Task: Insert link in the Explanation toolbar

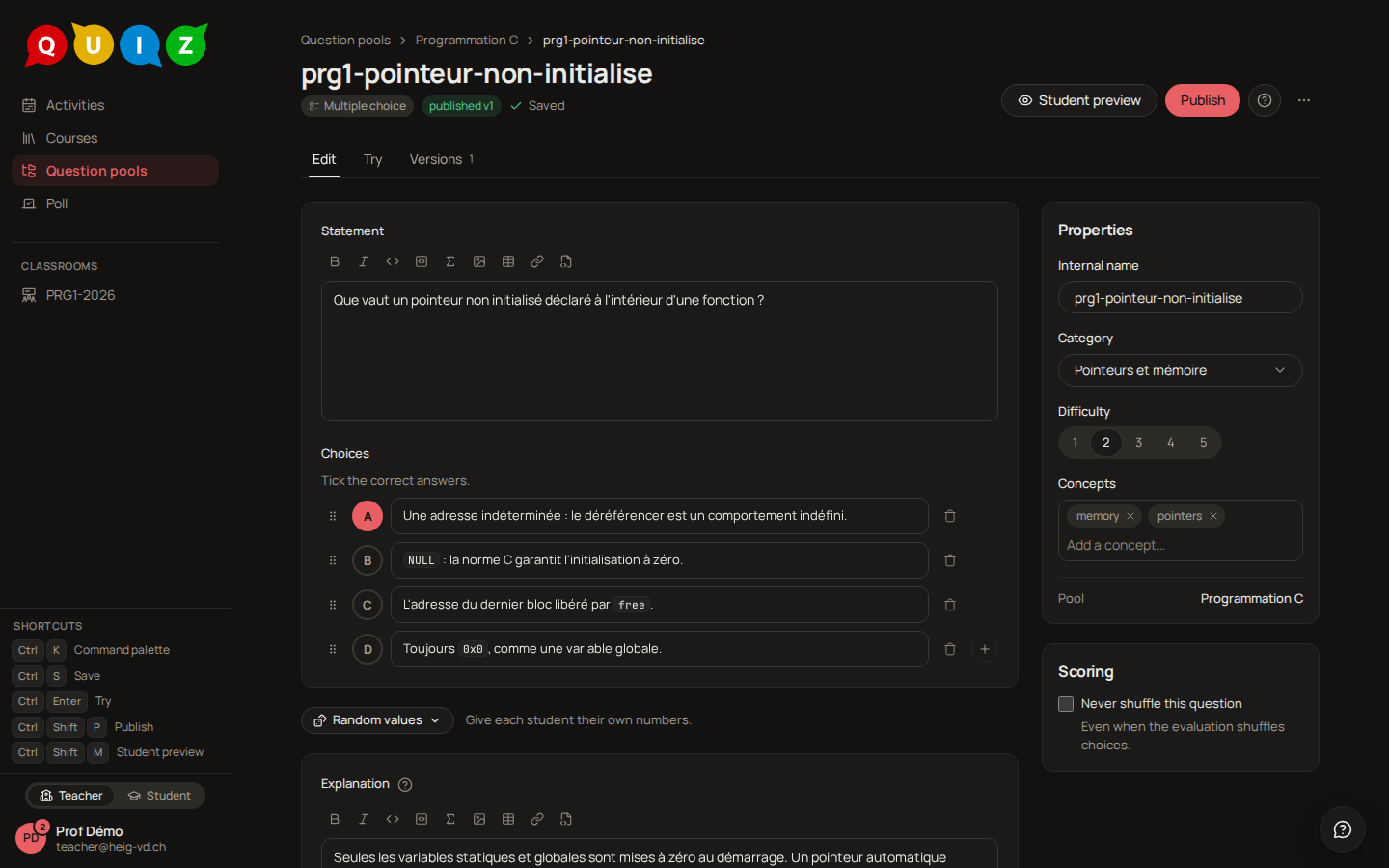Action: point(537,819)
